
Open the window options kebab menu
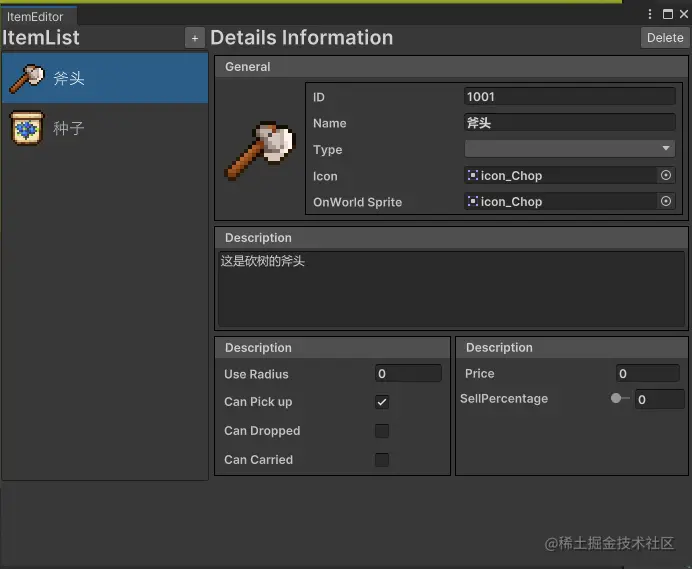coord(650,14)
